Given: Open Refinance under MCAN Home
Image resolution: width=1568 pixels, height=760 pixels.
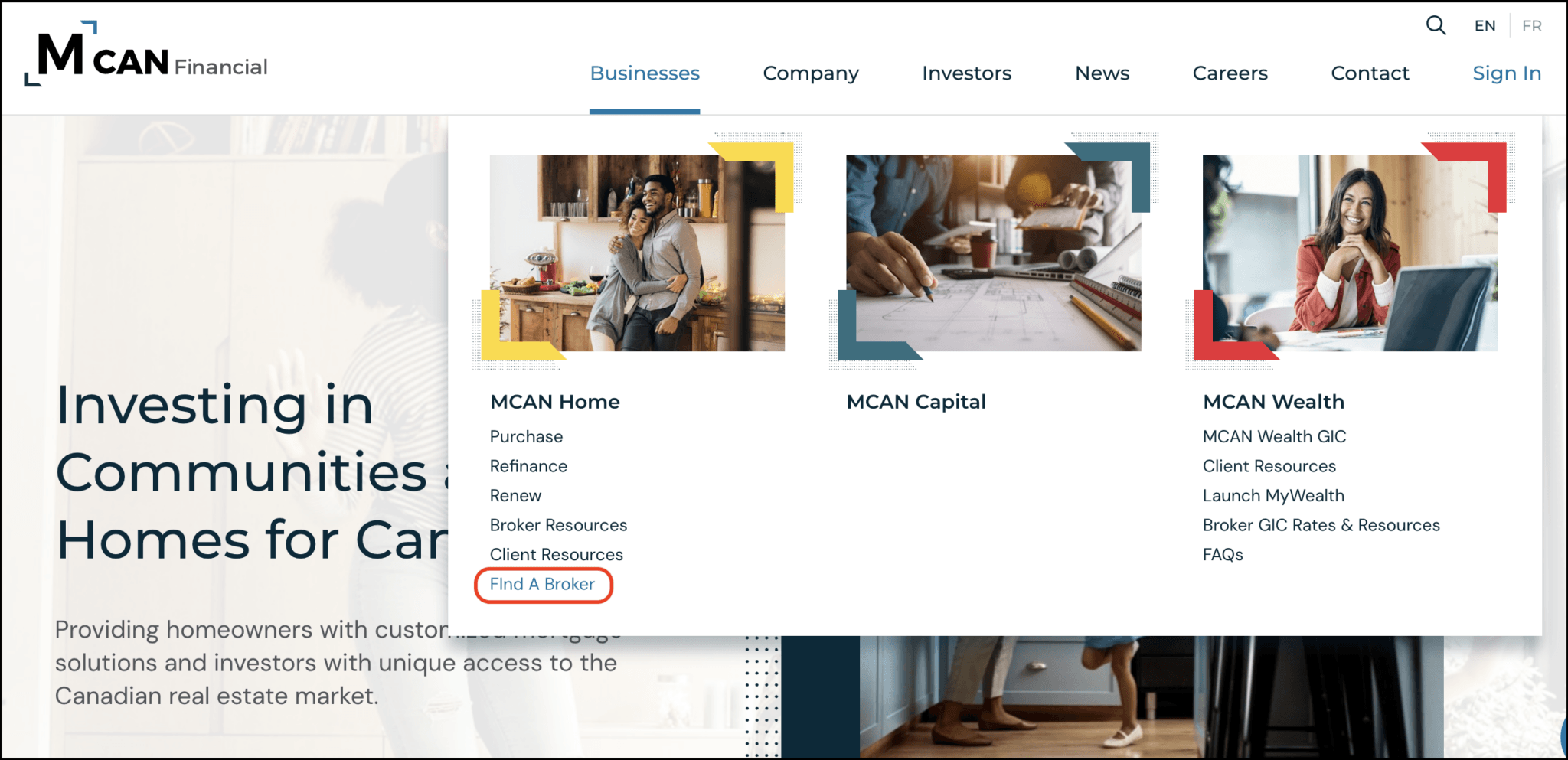Looking at the screenshot, I should tap(528, 465).
